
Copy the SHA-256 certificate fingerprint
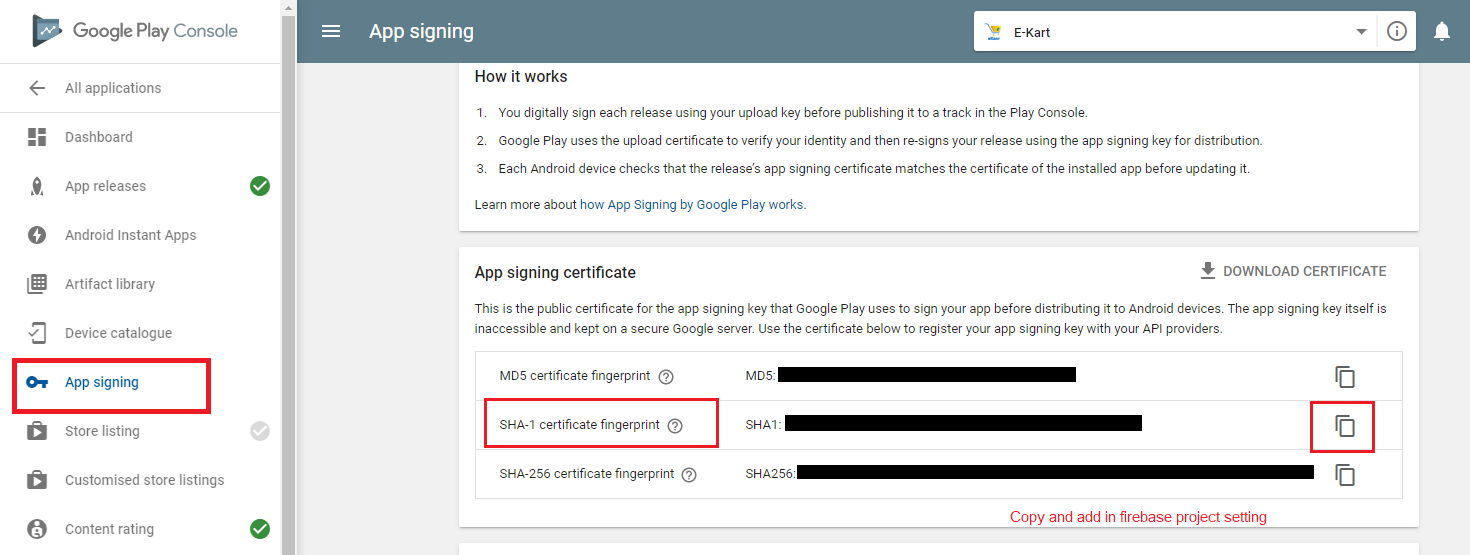tap(1345, 475)
